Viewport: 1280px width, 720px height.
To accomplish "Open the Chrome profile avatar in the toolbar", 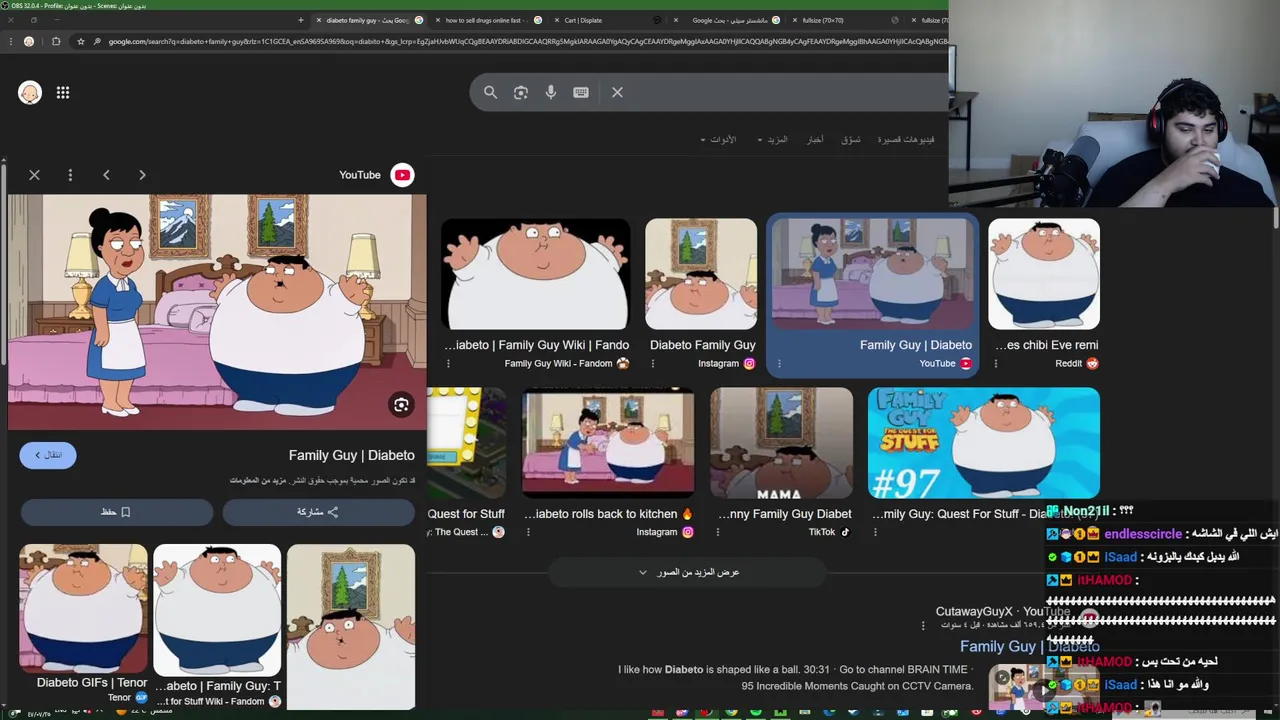I will pyautogui.click(x=29, y=41).
